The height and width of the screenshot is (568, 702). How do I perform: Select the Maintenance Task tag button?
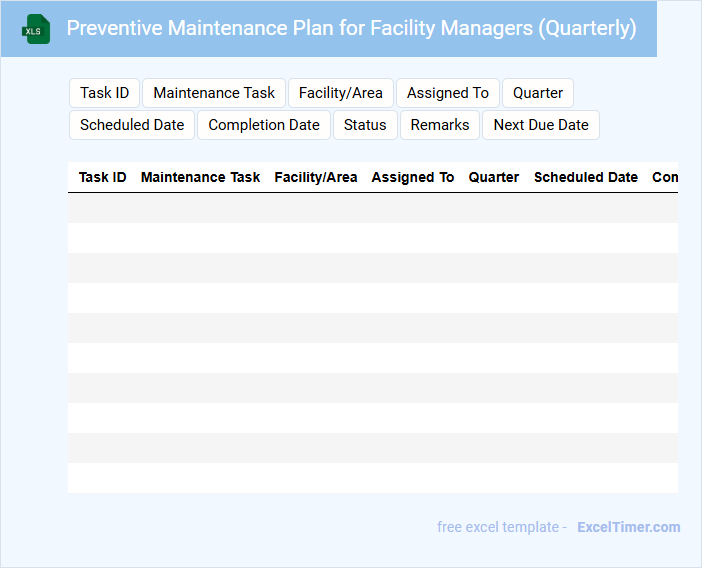214,93
